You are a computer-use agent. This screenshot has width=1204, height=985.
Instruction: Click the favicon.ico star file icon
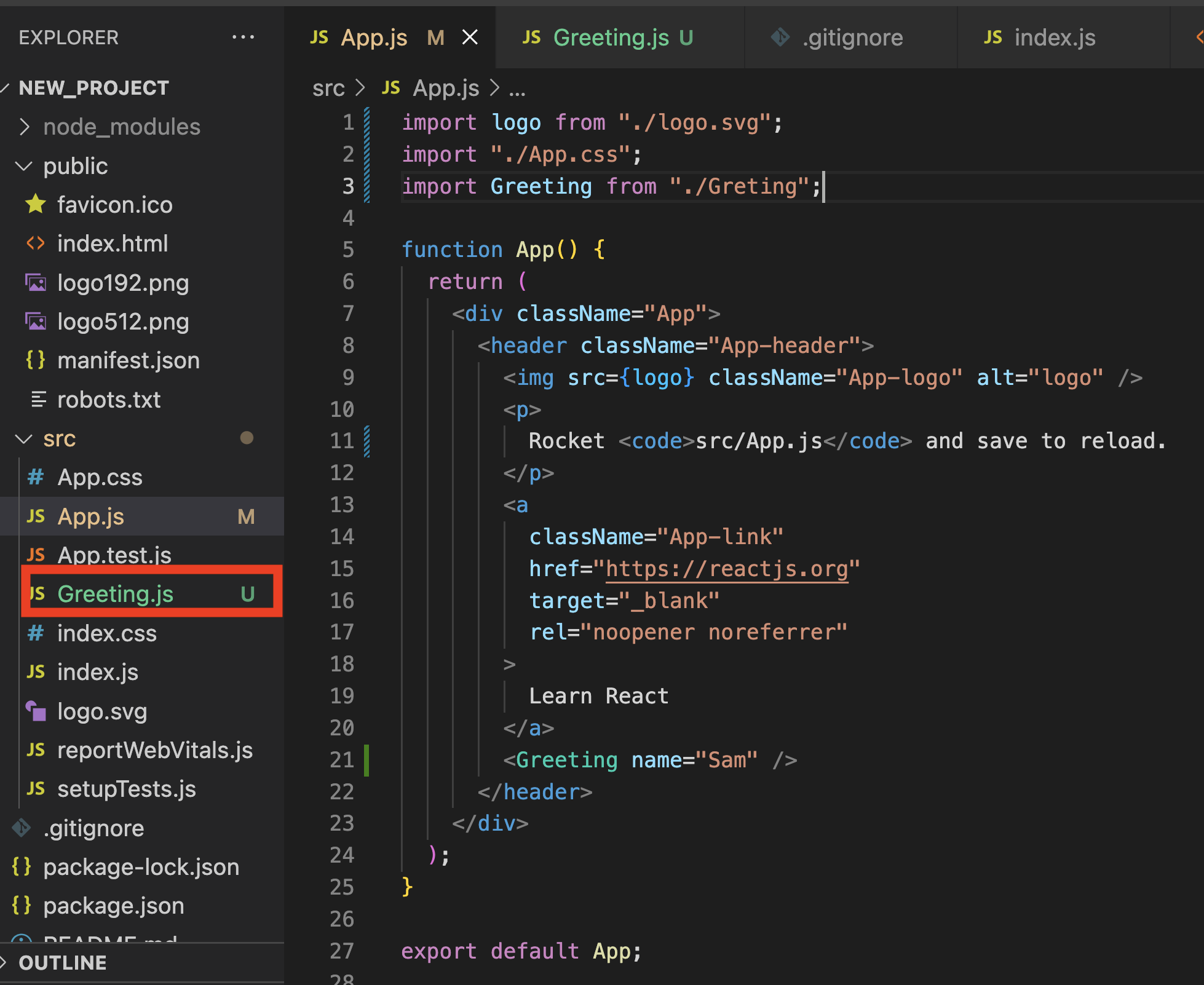click(36, 204)
